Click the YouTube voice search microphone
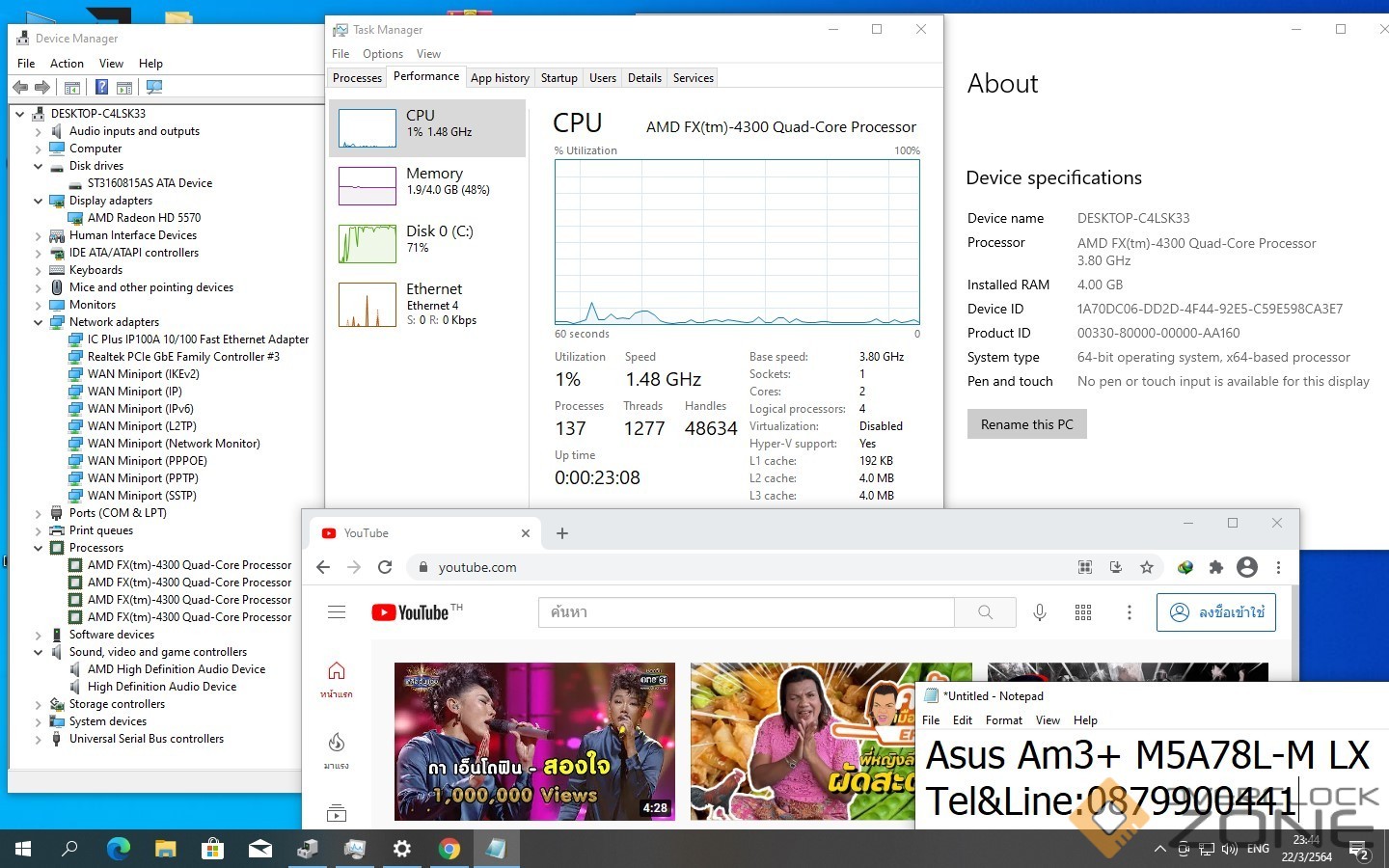Image resolution: width=1389 pixels, height=868 pixels. point(1040,612)
